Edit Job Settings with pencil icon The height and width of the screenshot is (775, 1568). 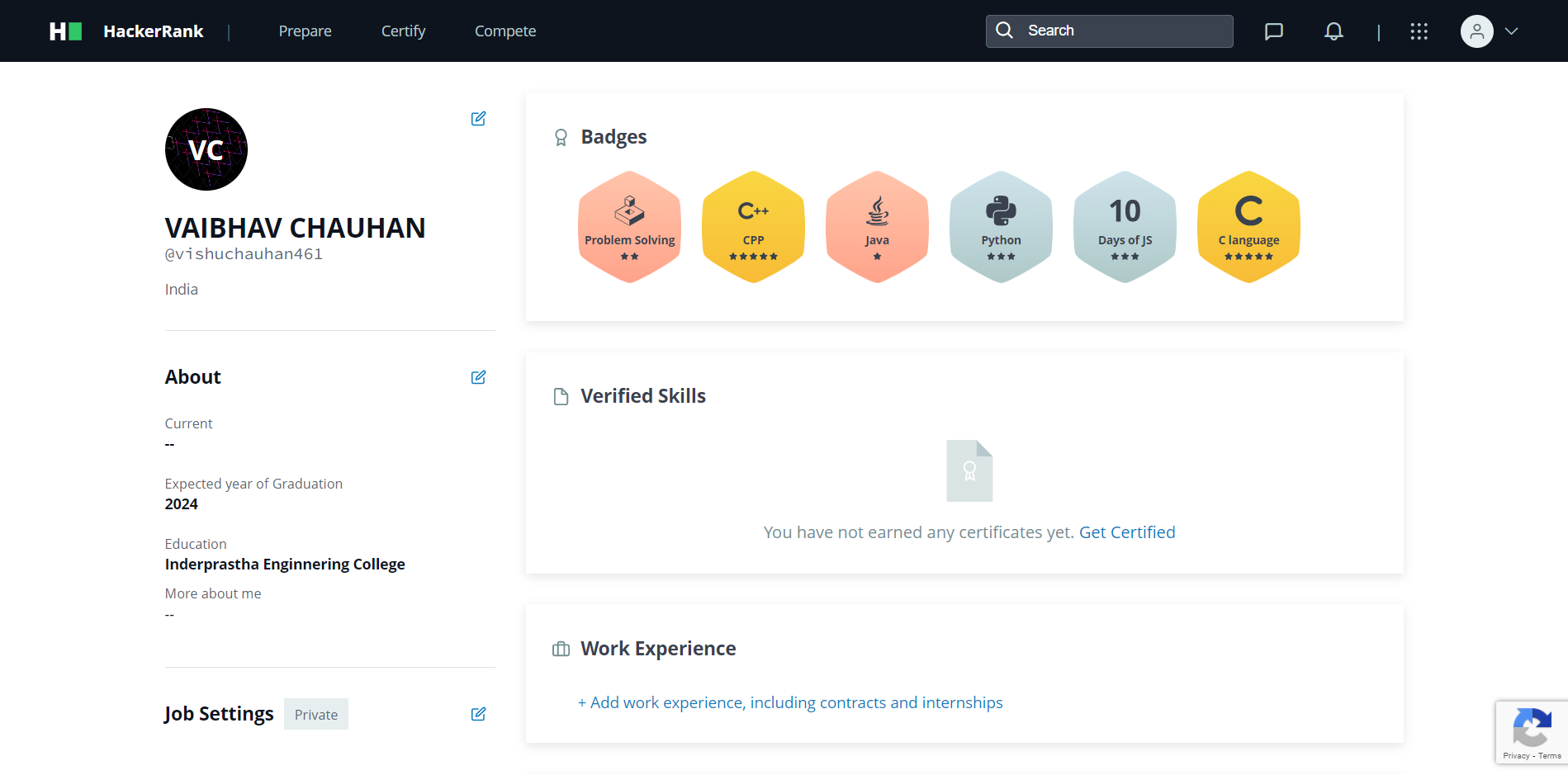(478, 714)
